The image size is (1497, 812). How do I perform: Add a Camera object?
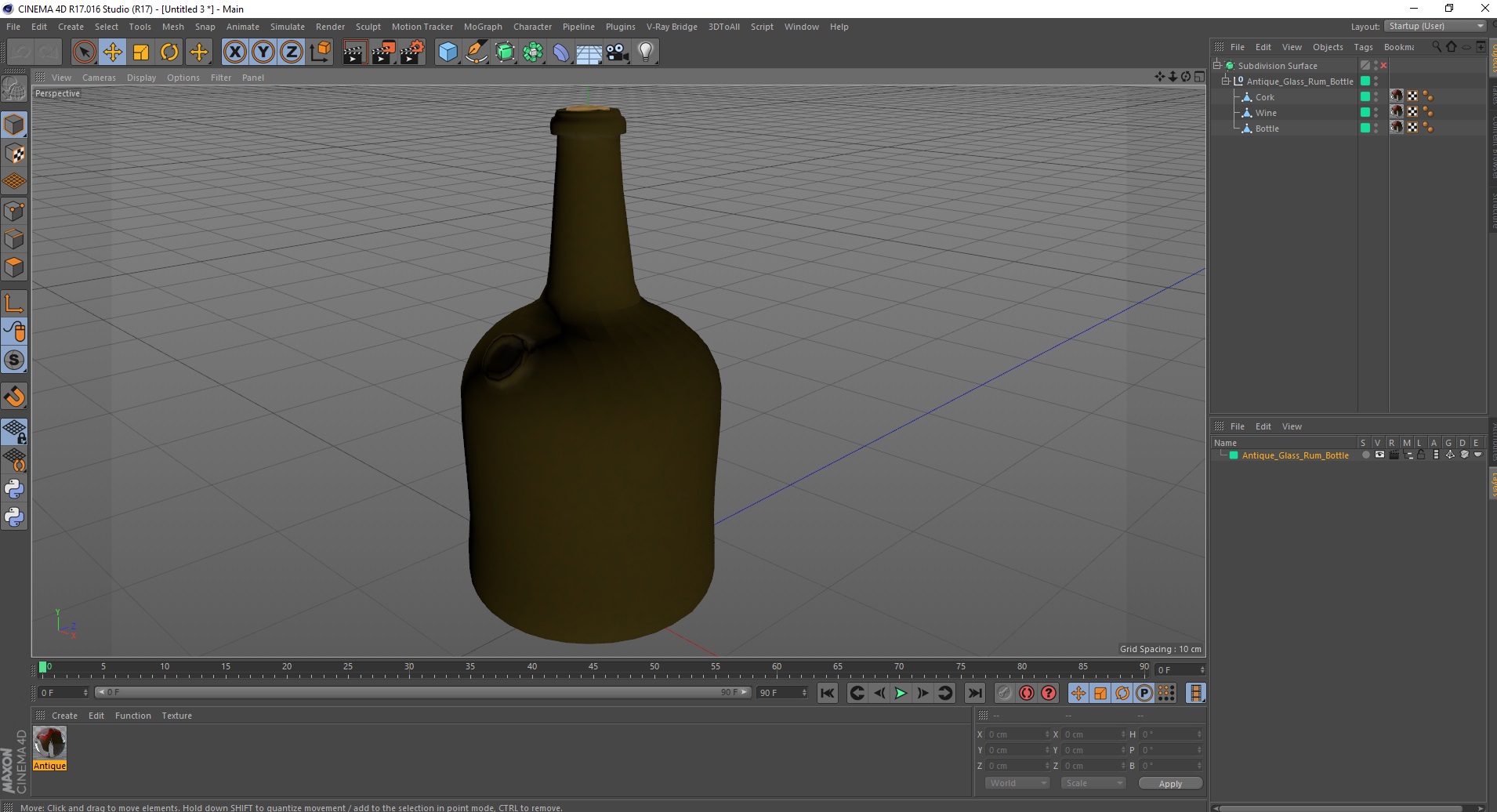click(618, 53)
